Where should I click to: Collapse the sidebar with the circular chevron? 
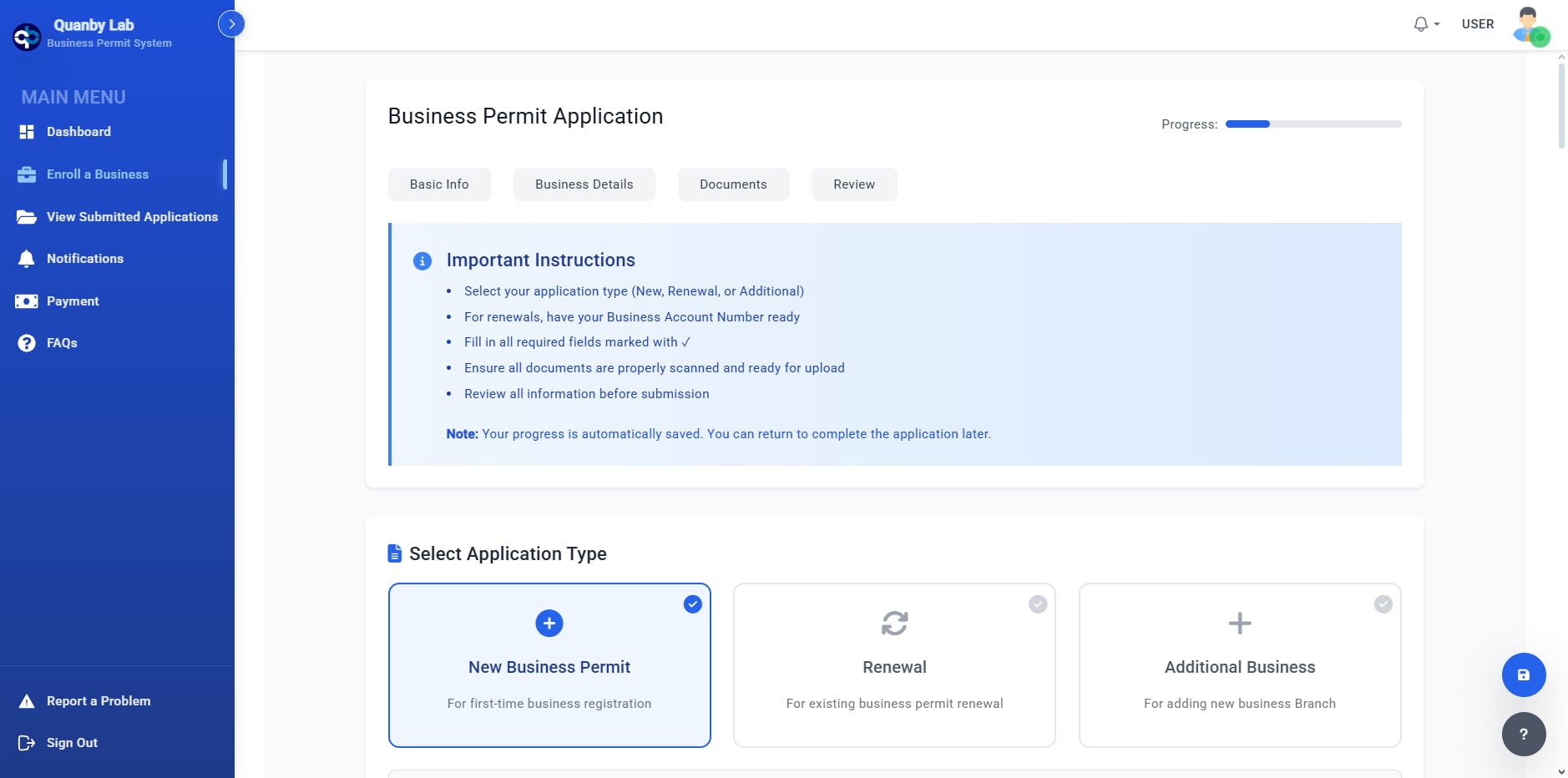tap(231, 23)
